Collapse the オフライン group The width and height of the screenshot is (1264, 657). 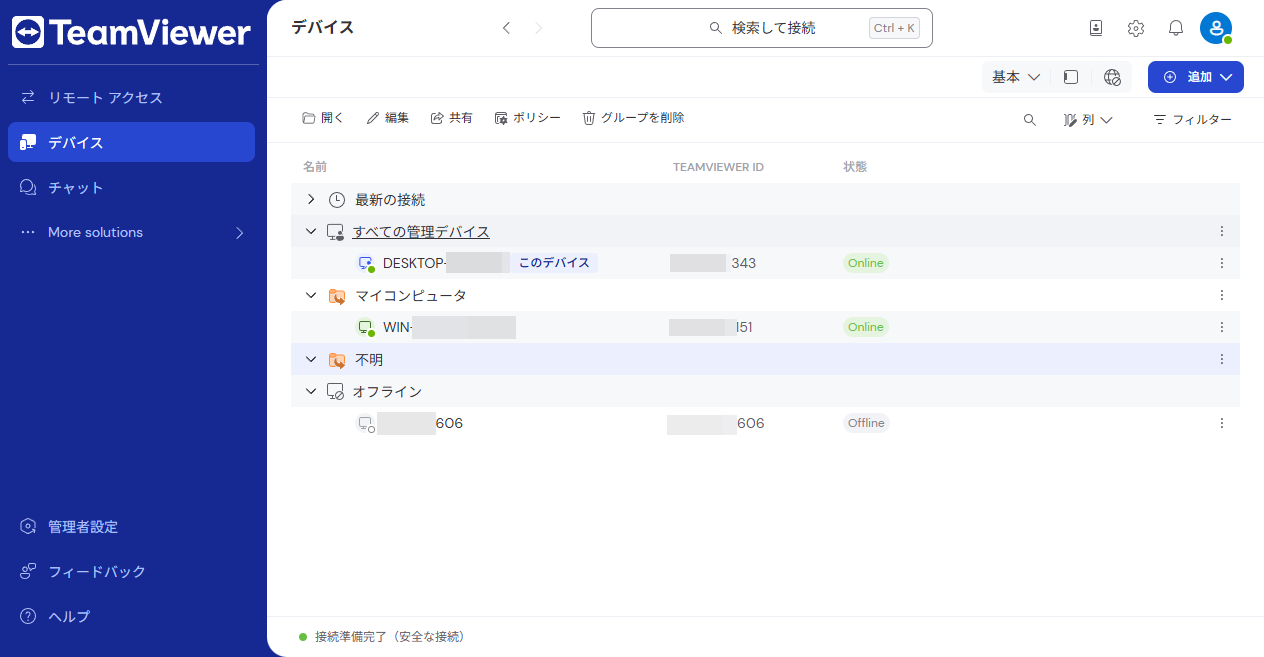[x=311, y=391]
